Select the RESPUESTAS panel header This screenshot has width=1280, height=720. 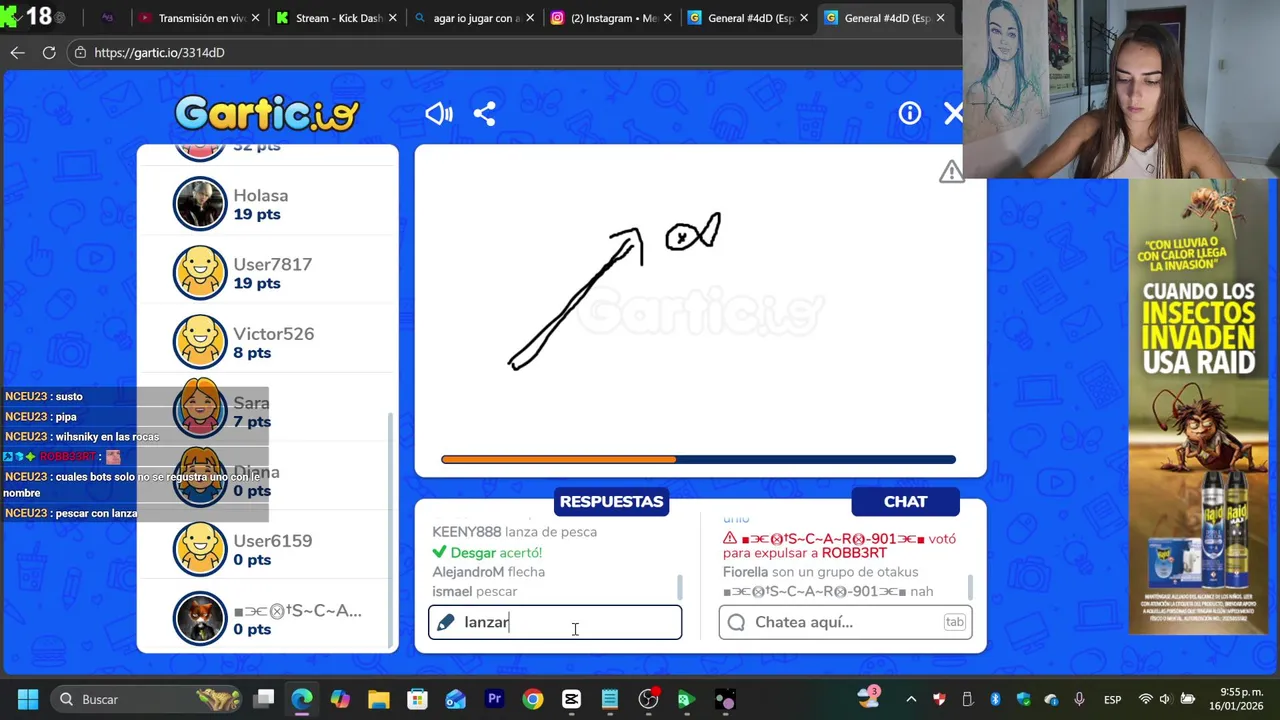(x=611, y=501)
